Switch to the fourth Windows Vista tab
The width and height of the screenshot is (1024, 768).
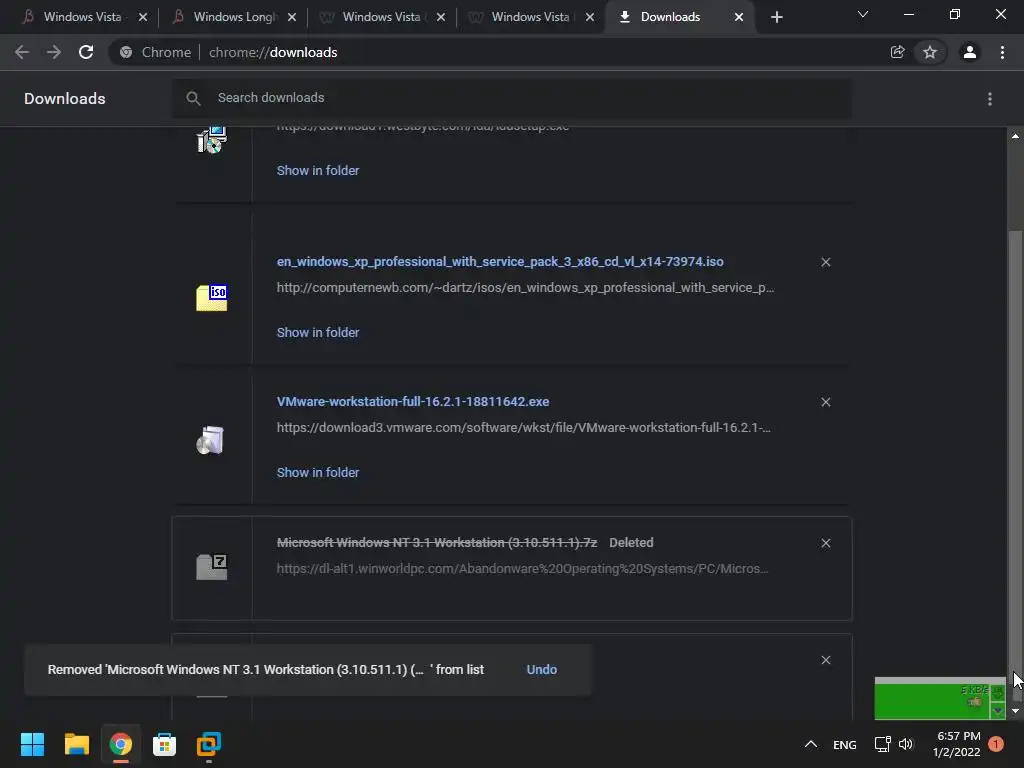pos(533,17)
